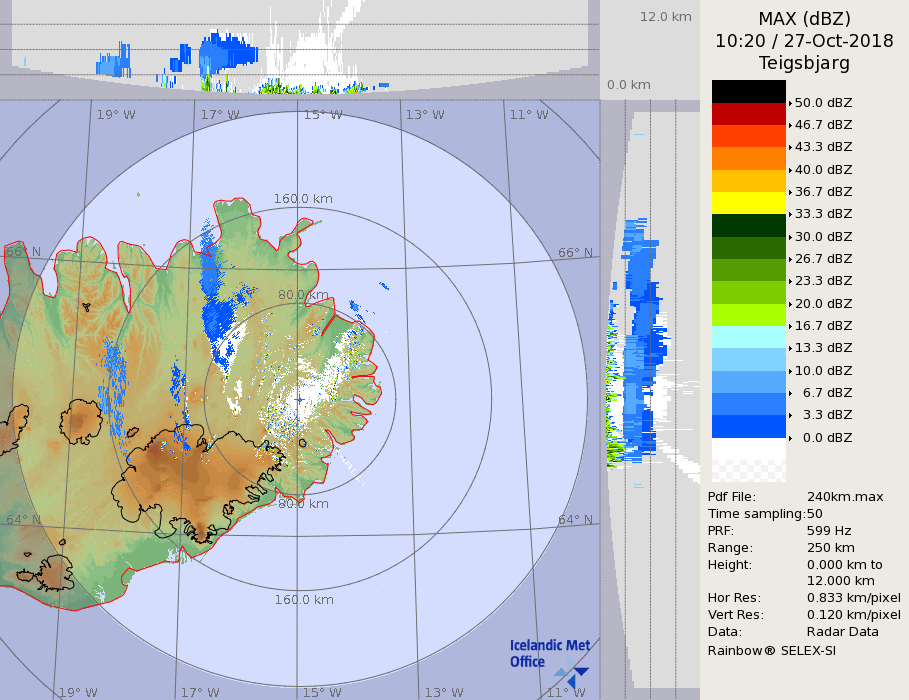Click the yellow 33.3 dBZ swatch
Image resolution: width=909 pixels, height=700 pixels.
(x=748, y=203)
